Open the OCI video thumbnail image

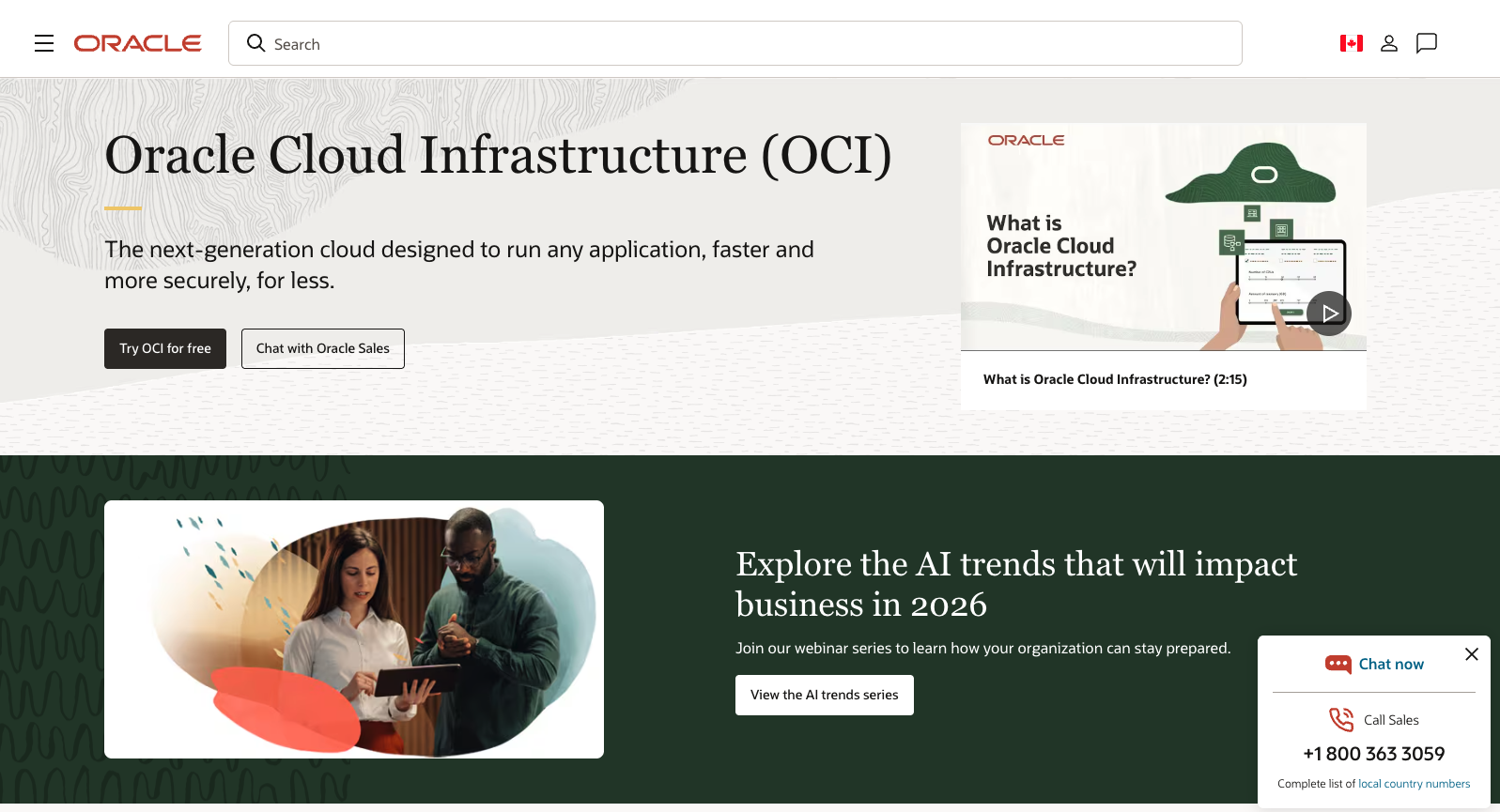[1163, 237]
